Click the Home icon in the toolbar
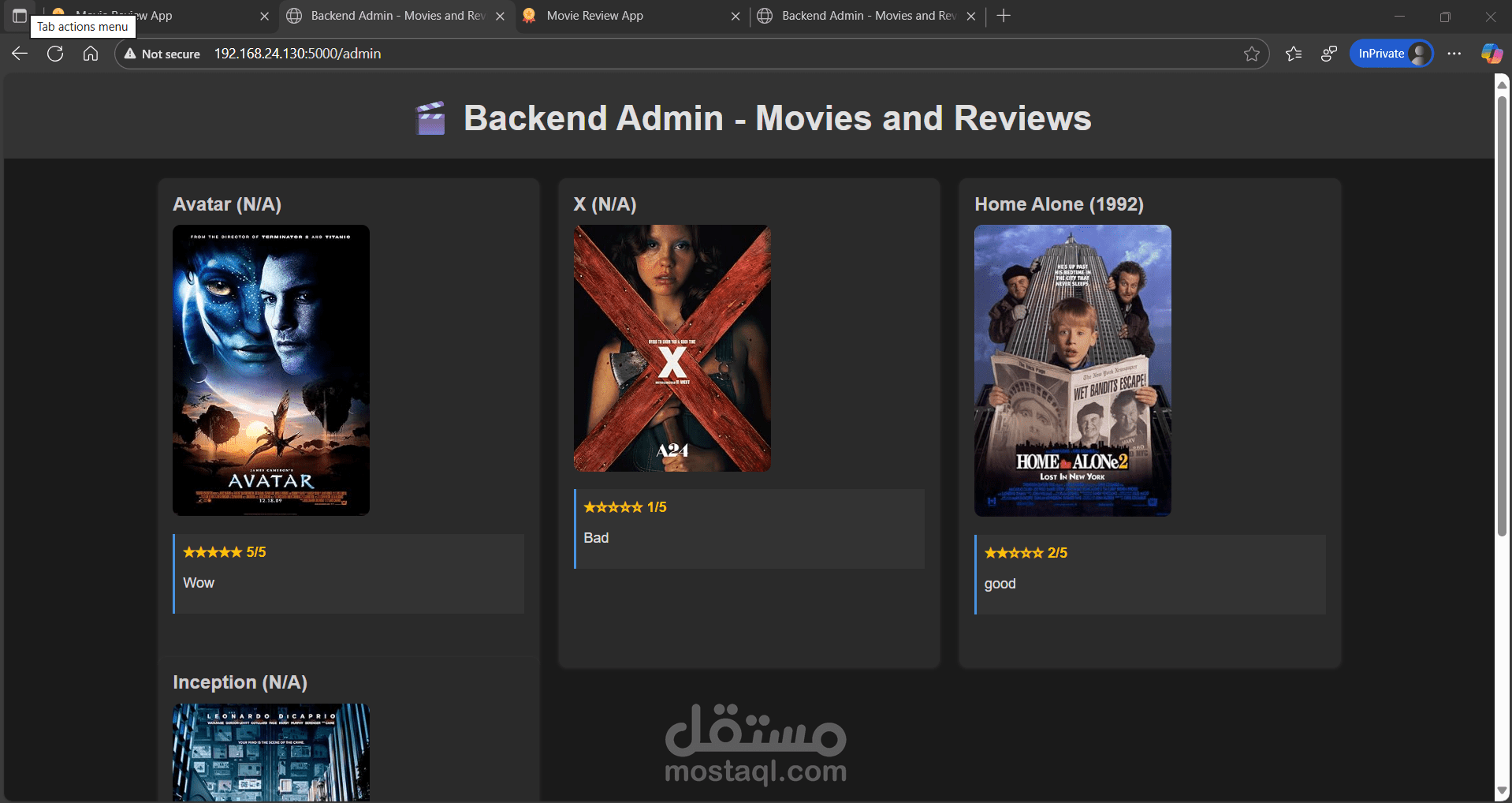The width and height of the screenshot is (1512, 803). (x=91, y=54)
